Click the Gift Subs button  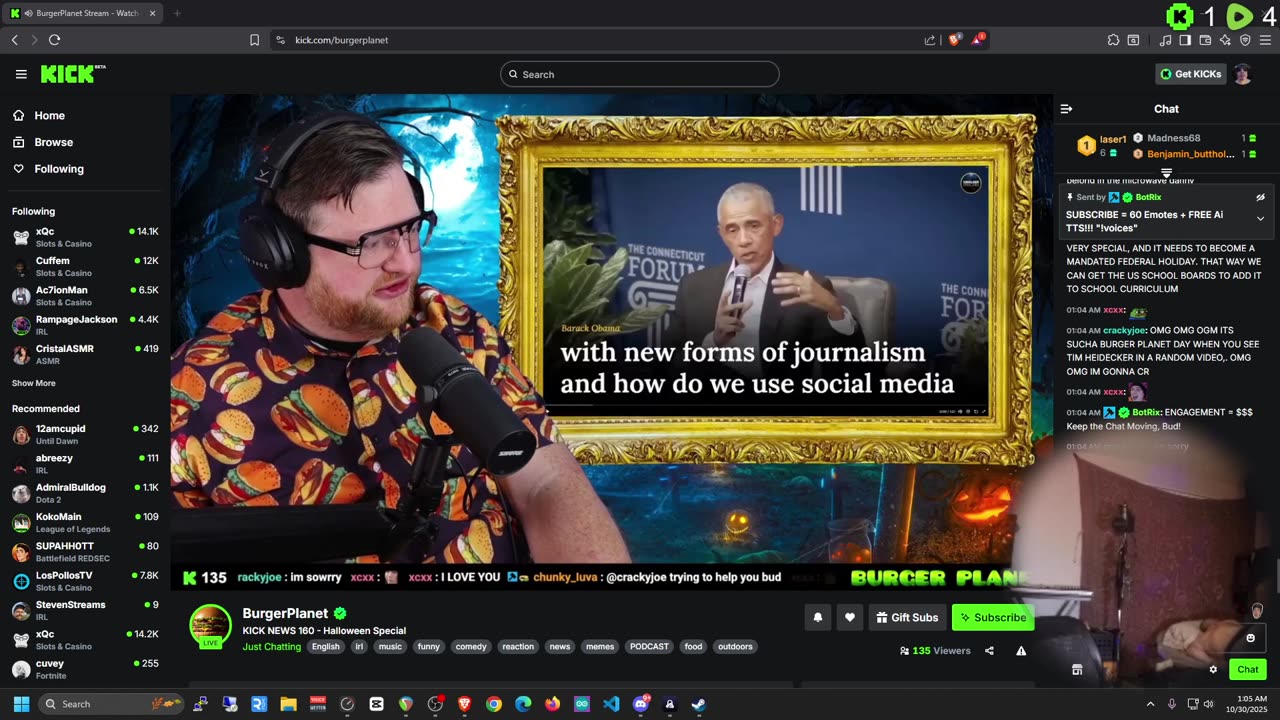pyautogui.click(x=908, y=618)
